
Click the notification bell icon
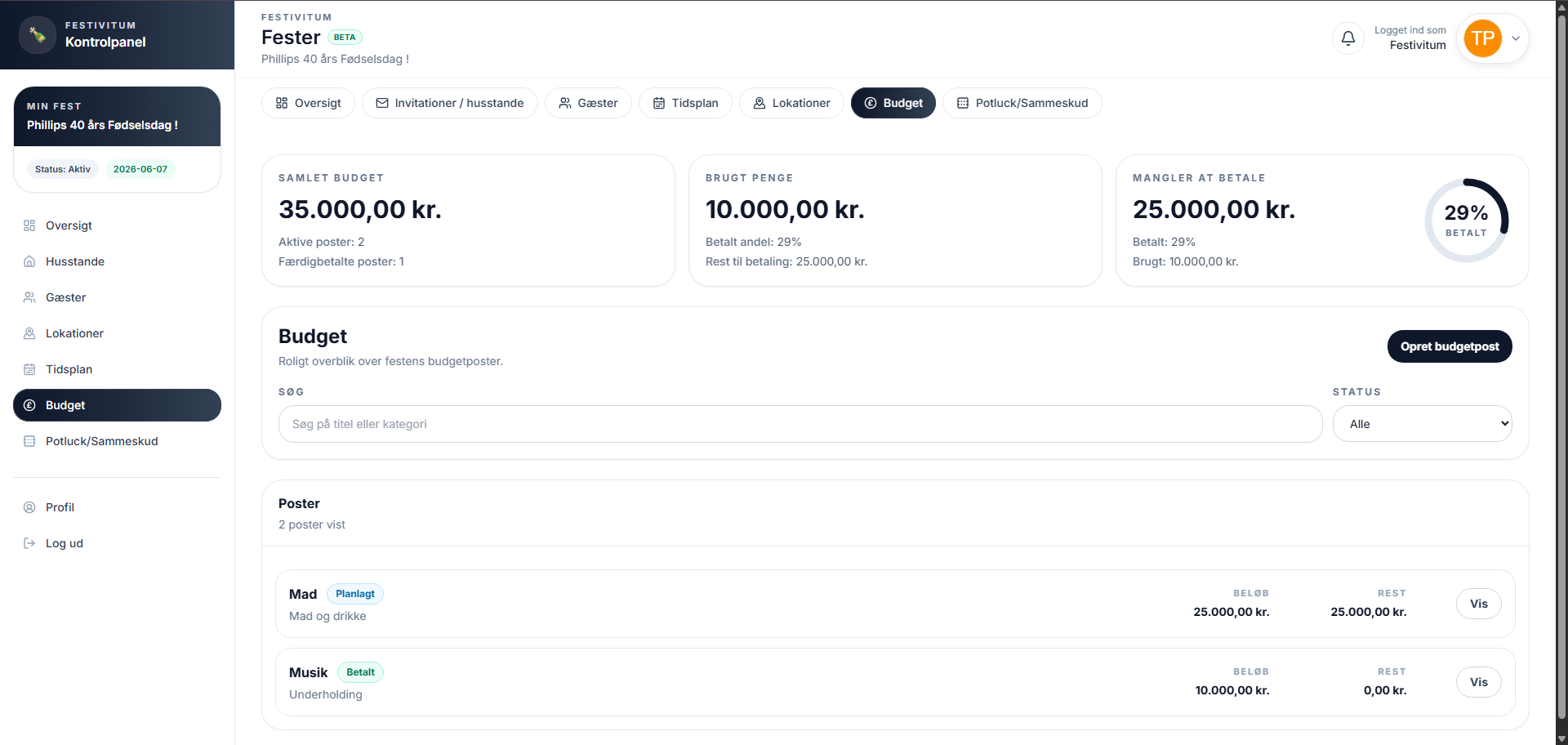[1347, 38]
